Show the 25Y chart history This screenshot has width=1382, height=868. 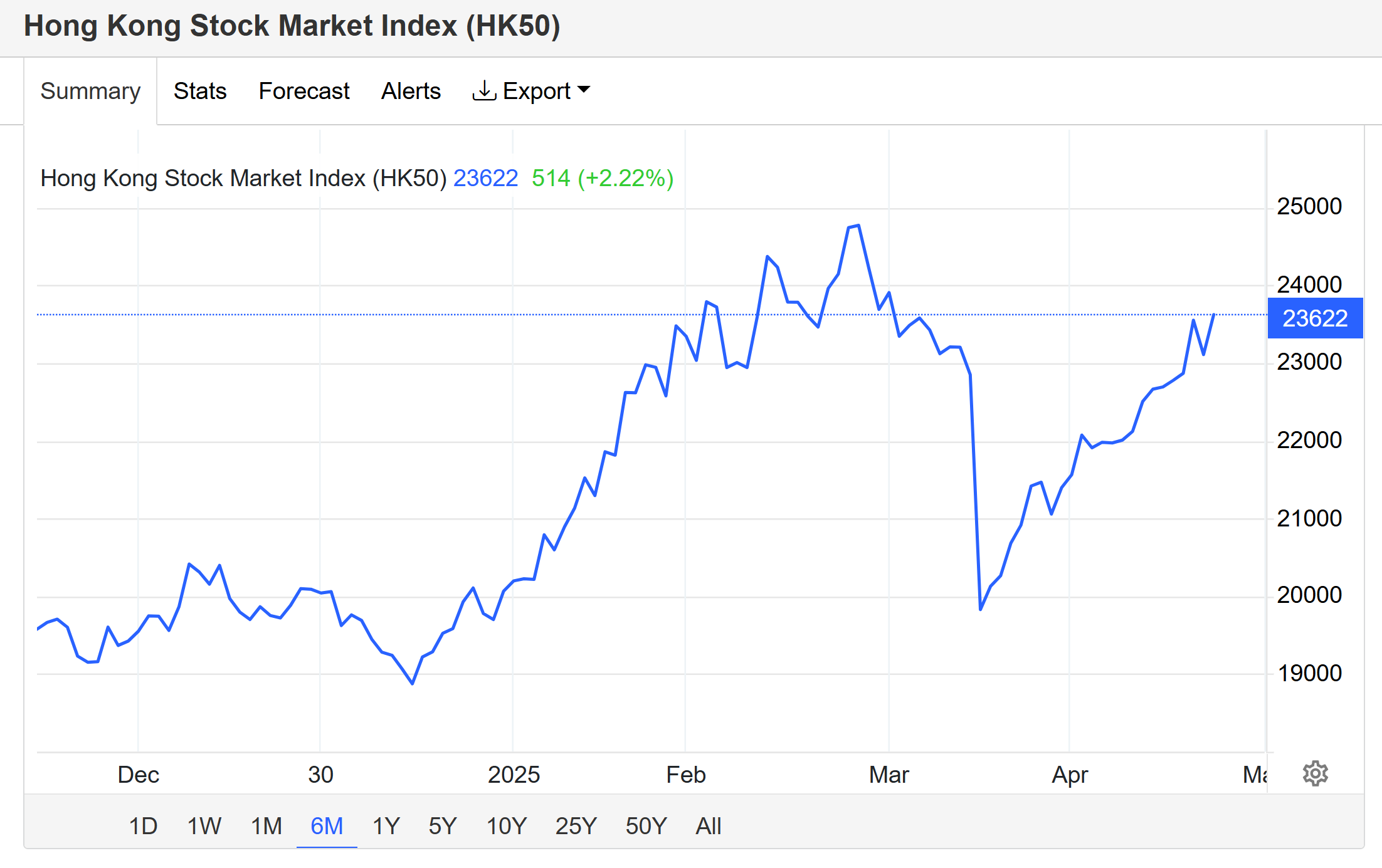tap(576, 826)
